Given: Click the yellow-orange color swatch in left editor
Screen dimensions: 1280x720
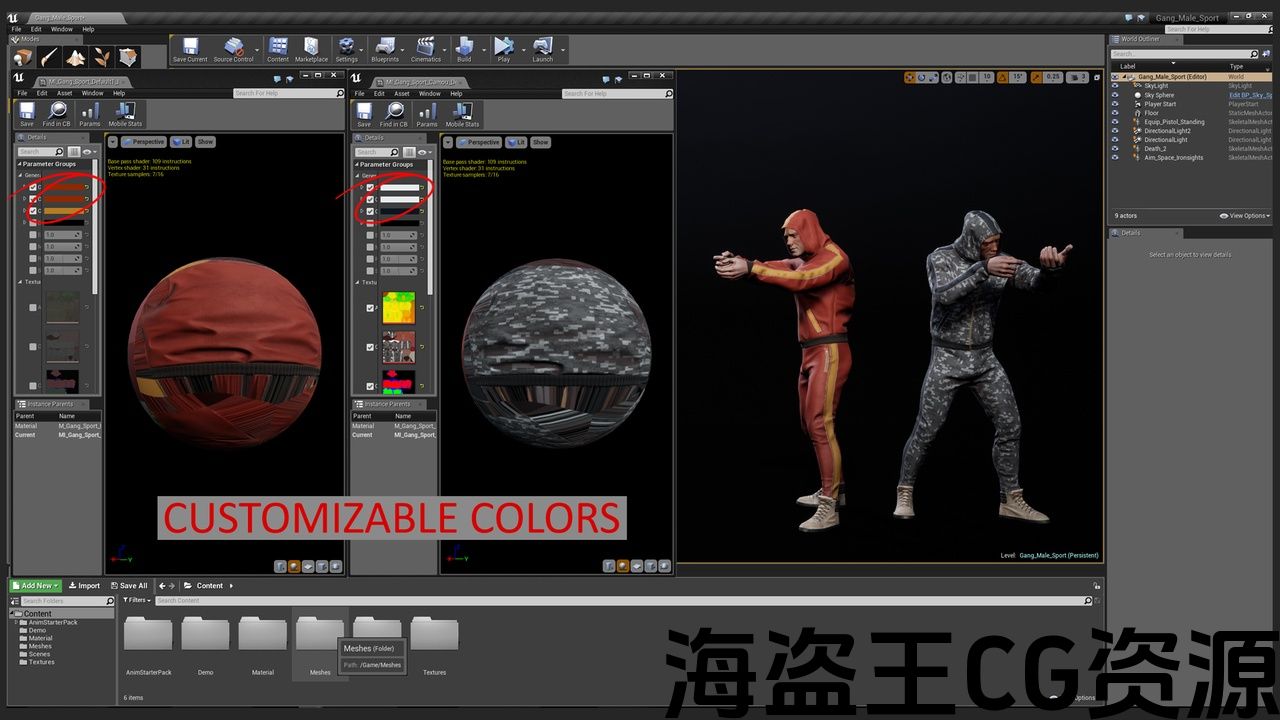Looking at the screenshot, I should 62,211.
